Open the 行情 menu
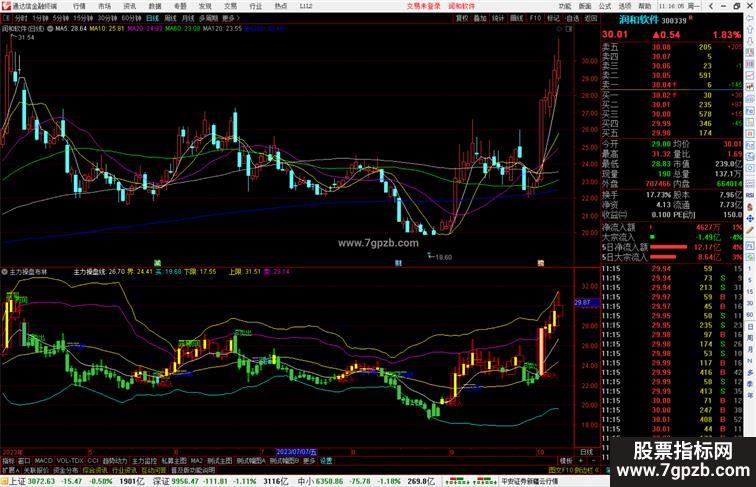 pyautogui.click(x=79, y=6)
